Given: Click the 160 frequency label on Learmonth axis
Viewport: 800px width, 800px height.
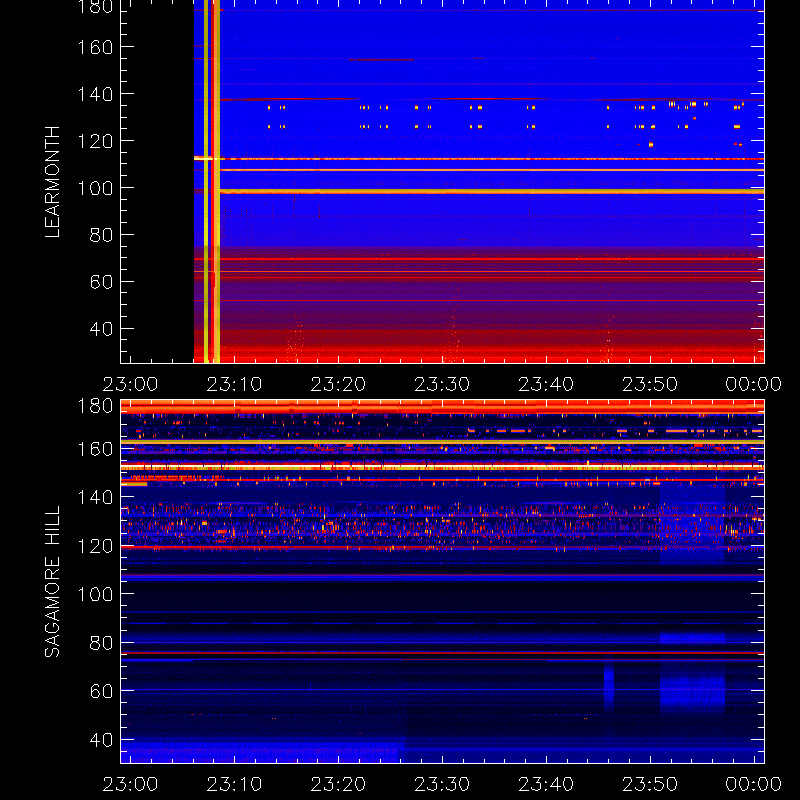Looking at the screenshot, I should (95, 47).
